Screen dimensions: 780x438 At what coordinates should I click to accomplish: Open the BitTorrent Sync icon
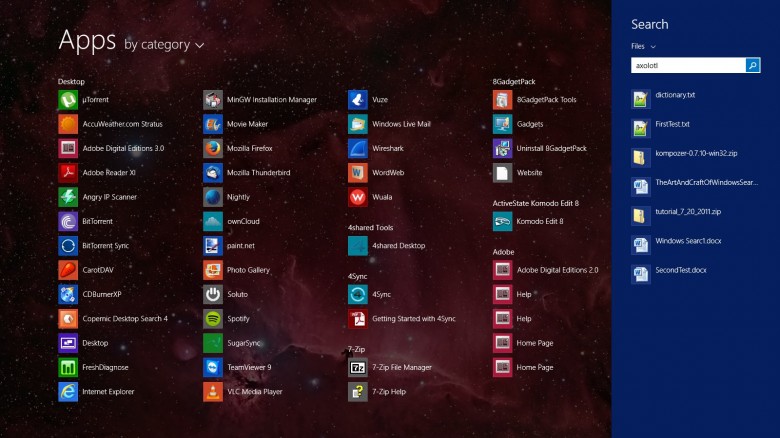[68, 245]
